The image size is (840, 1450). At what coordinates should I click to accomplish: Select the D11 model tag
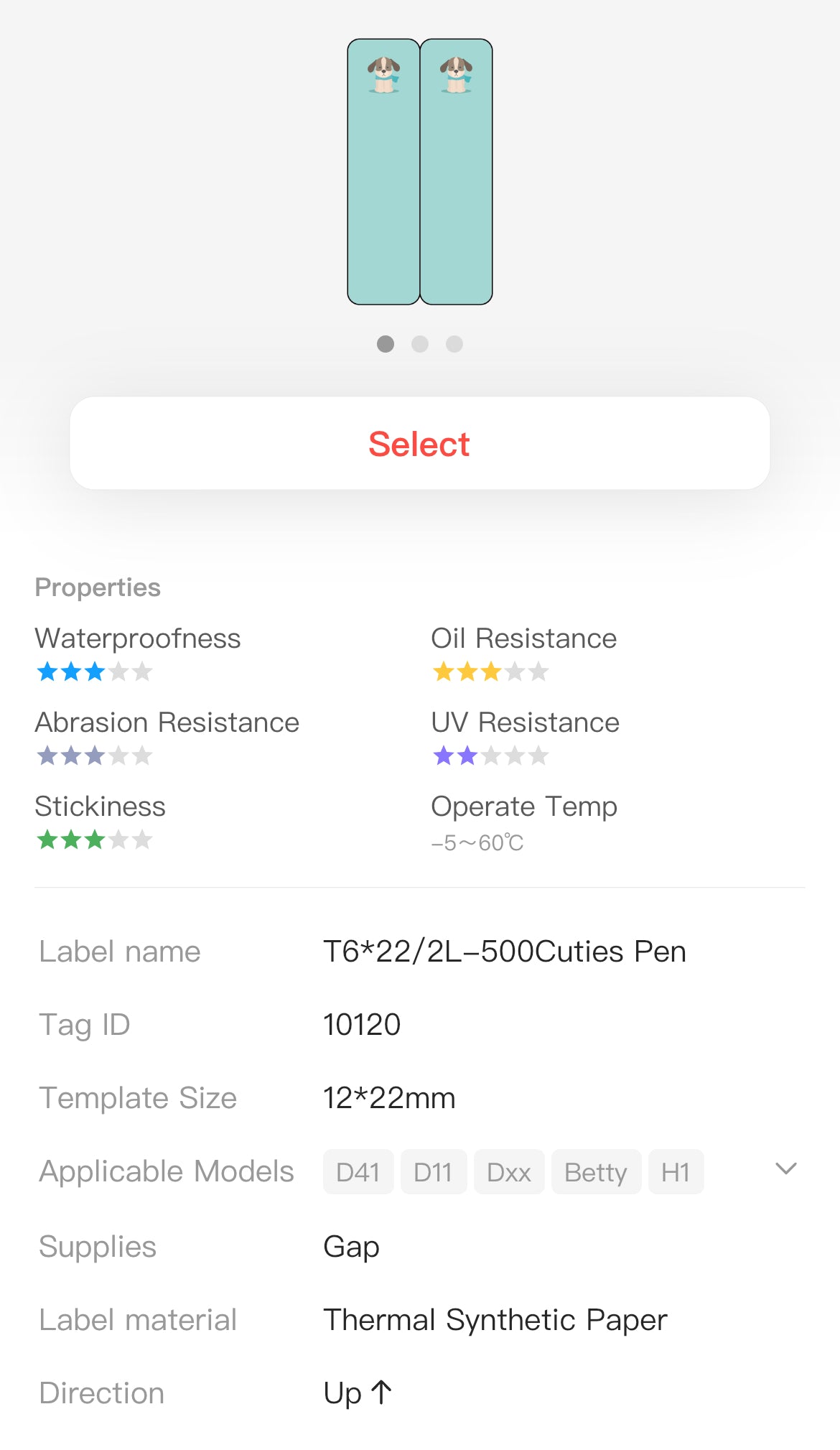point(433,1172)
